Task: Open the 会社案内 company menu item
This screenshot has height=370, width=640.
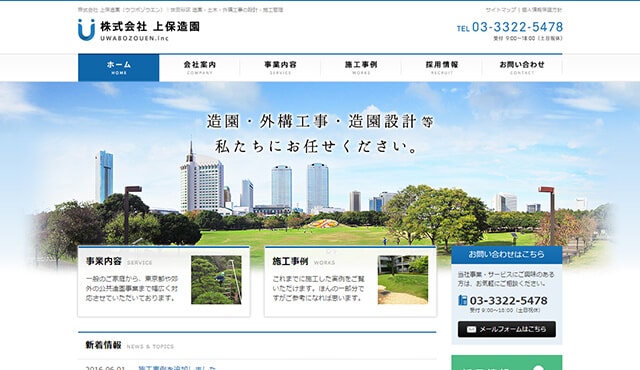Action: coord(200,68)
